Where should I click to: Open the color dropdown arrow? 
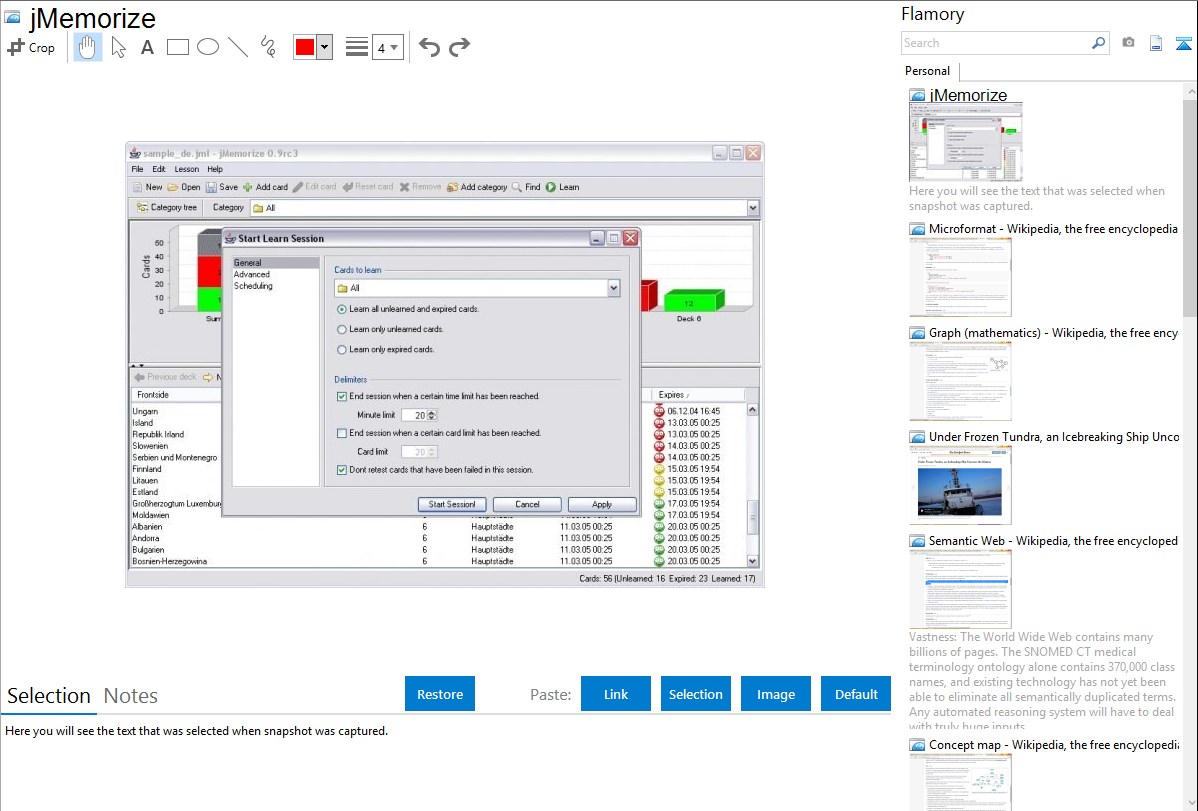pyautogui.click(x=325, y=47)
